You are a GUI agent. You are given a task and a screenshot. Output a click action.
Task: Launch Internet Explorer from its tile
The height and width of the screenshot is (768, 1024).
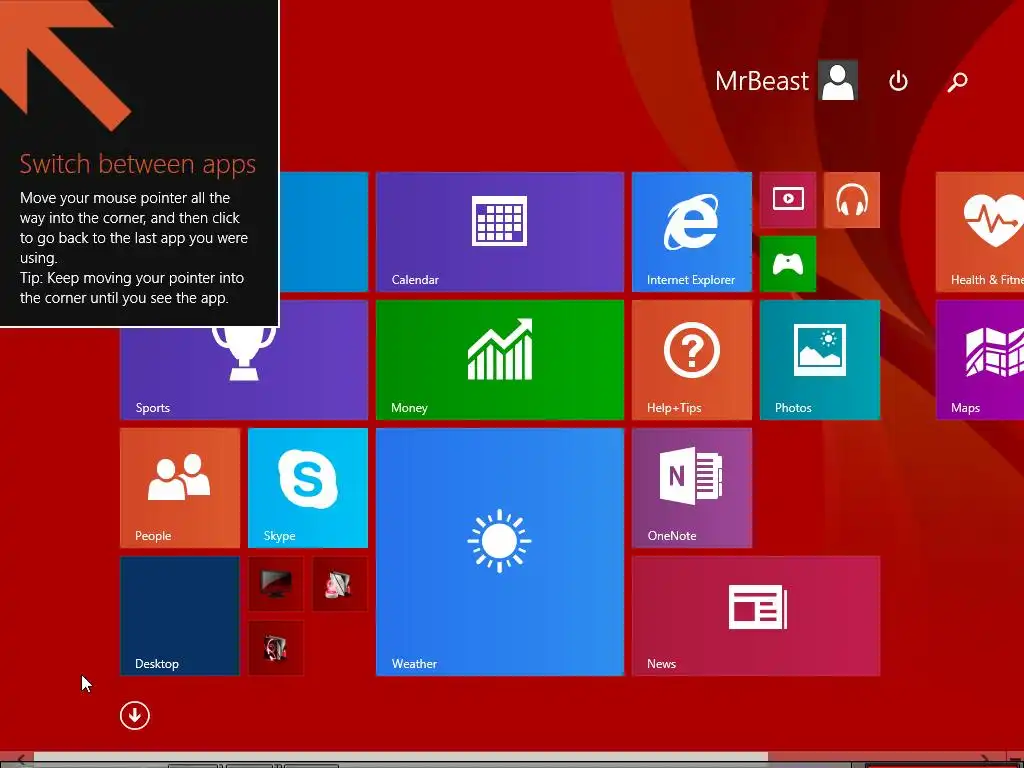point(692,232)
